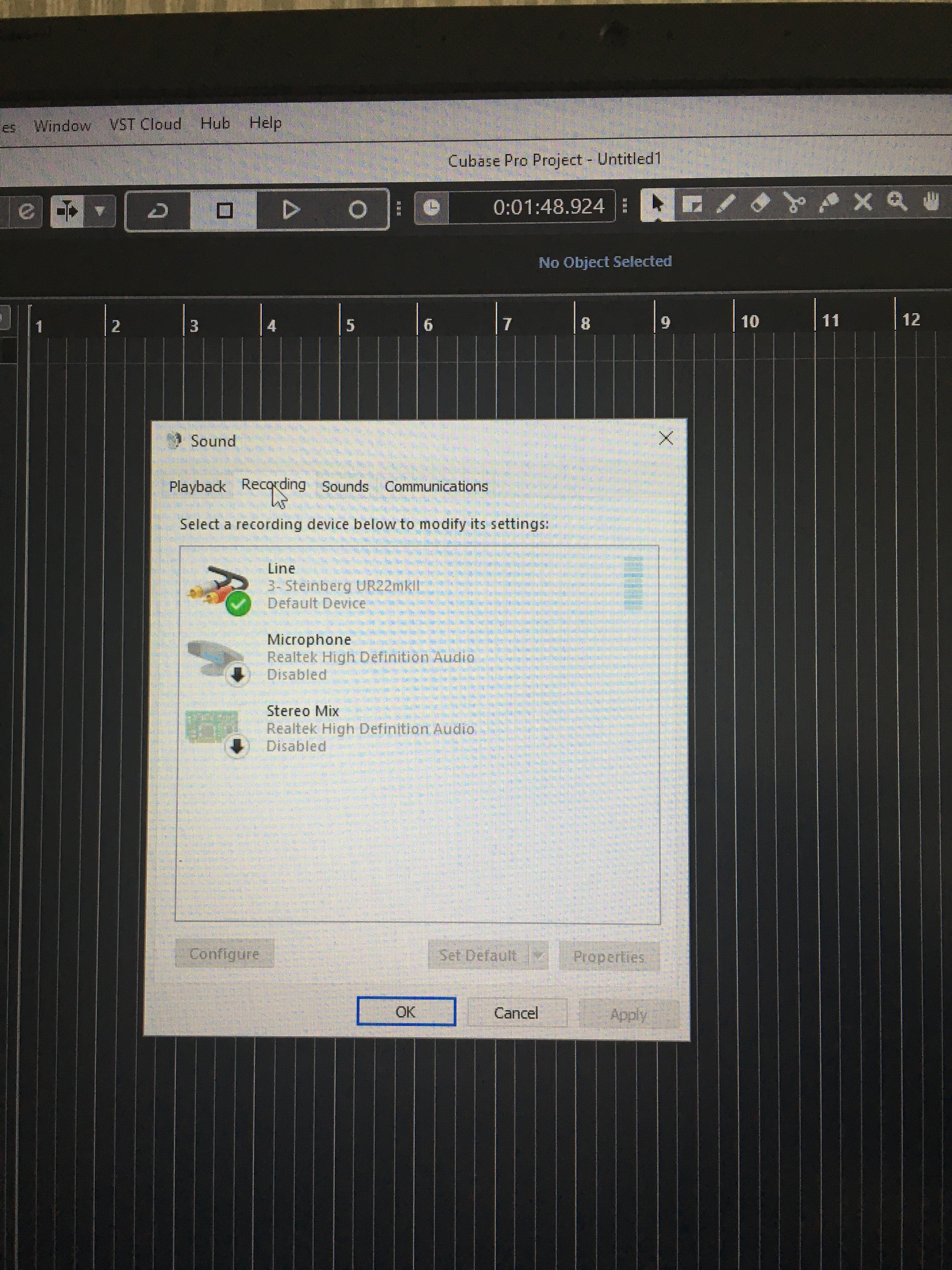Switch to the Playback tab
The image size is (952, 1270).
tap(197, 487)
